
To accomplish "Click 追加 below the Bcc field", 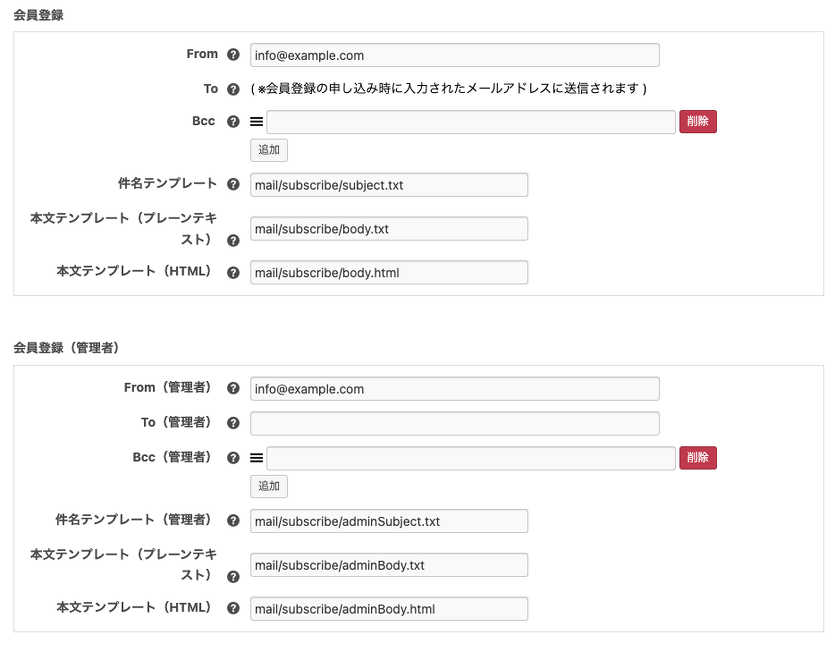I will point(268,149).
